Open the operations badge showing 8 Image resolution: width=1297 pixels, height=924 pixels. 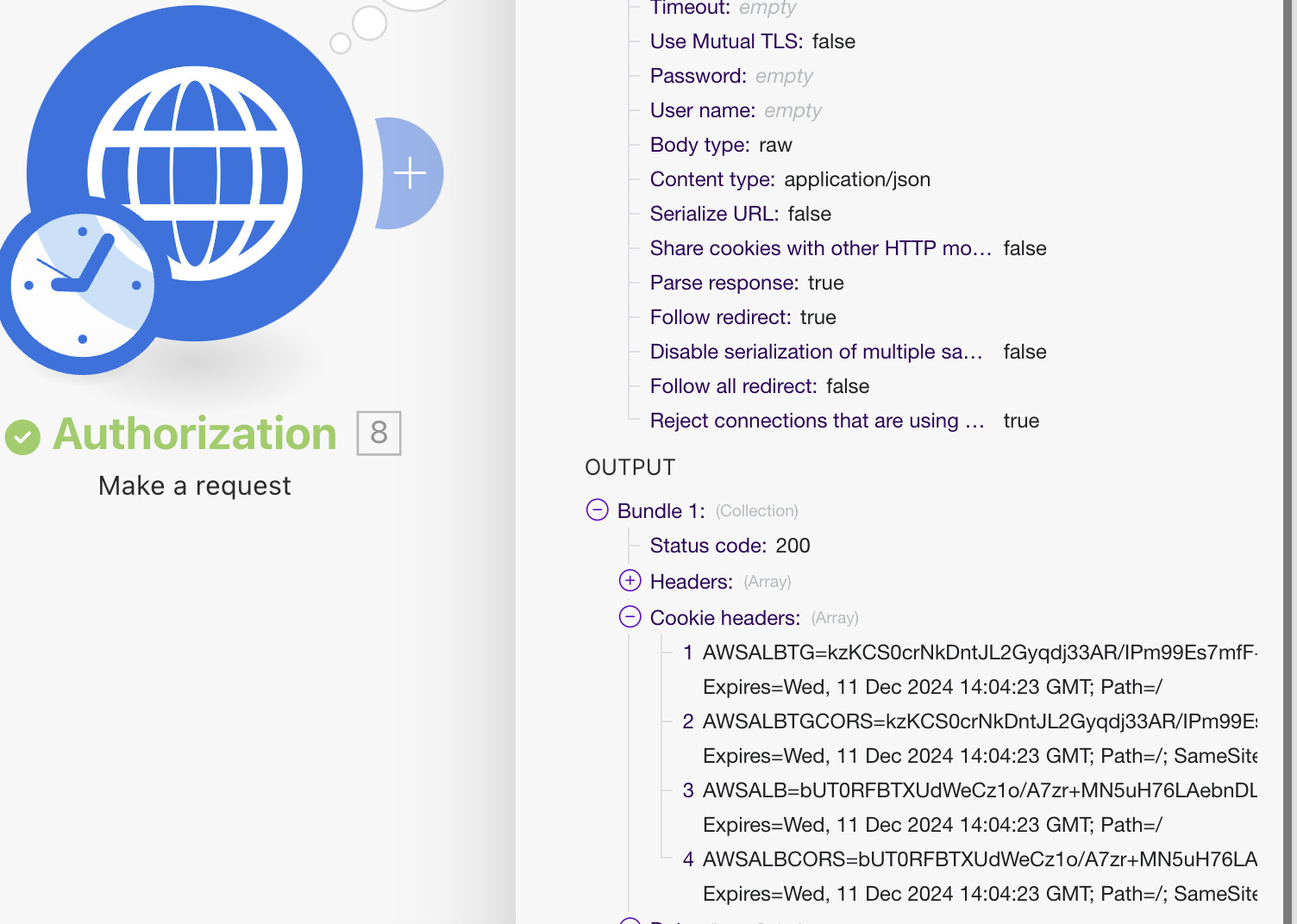(x=379, y=433)
